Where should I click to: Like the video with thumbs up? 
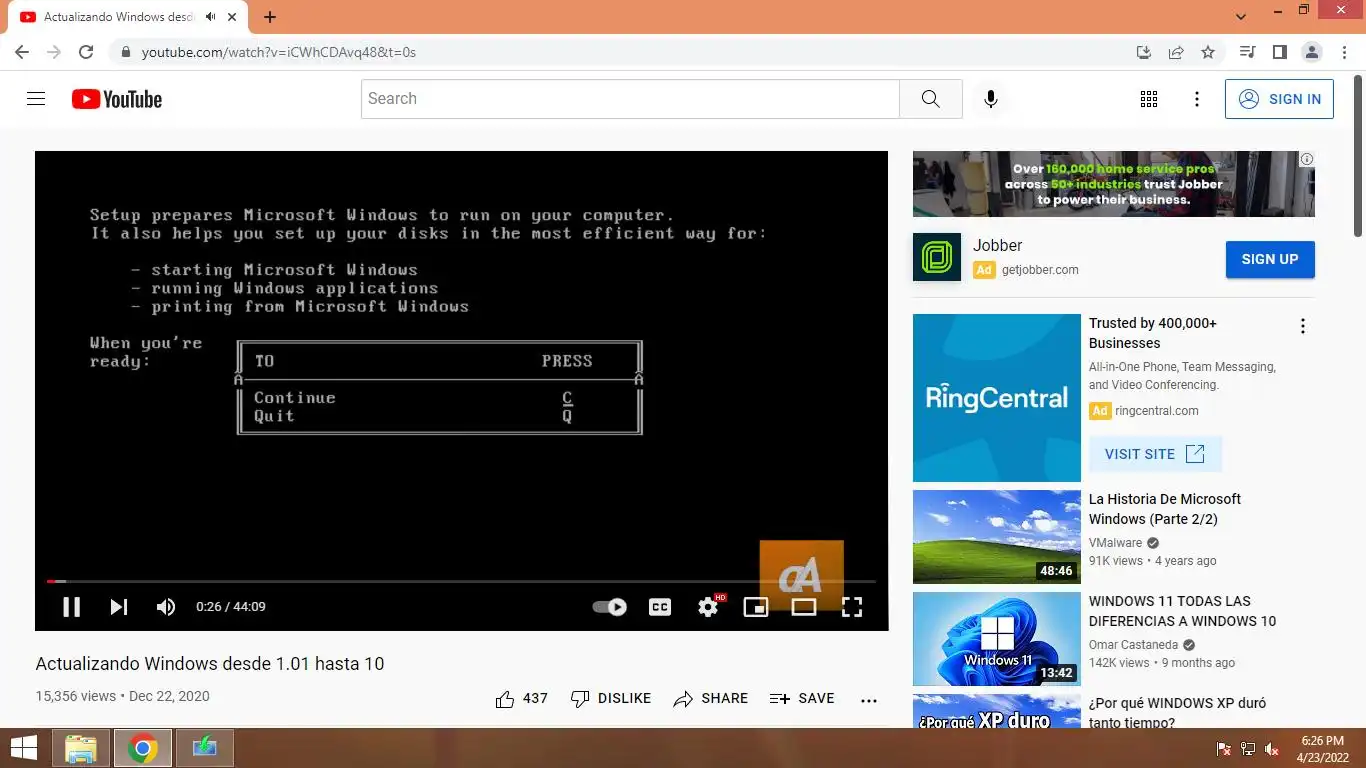(x=521, y=699)
